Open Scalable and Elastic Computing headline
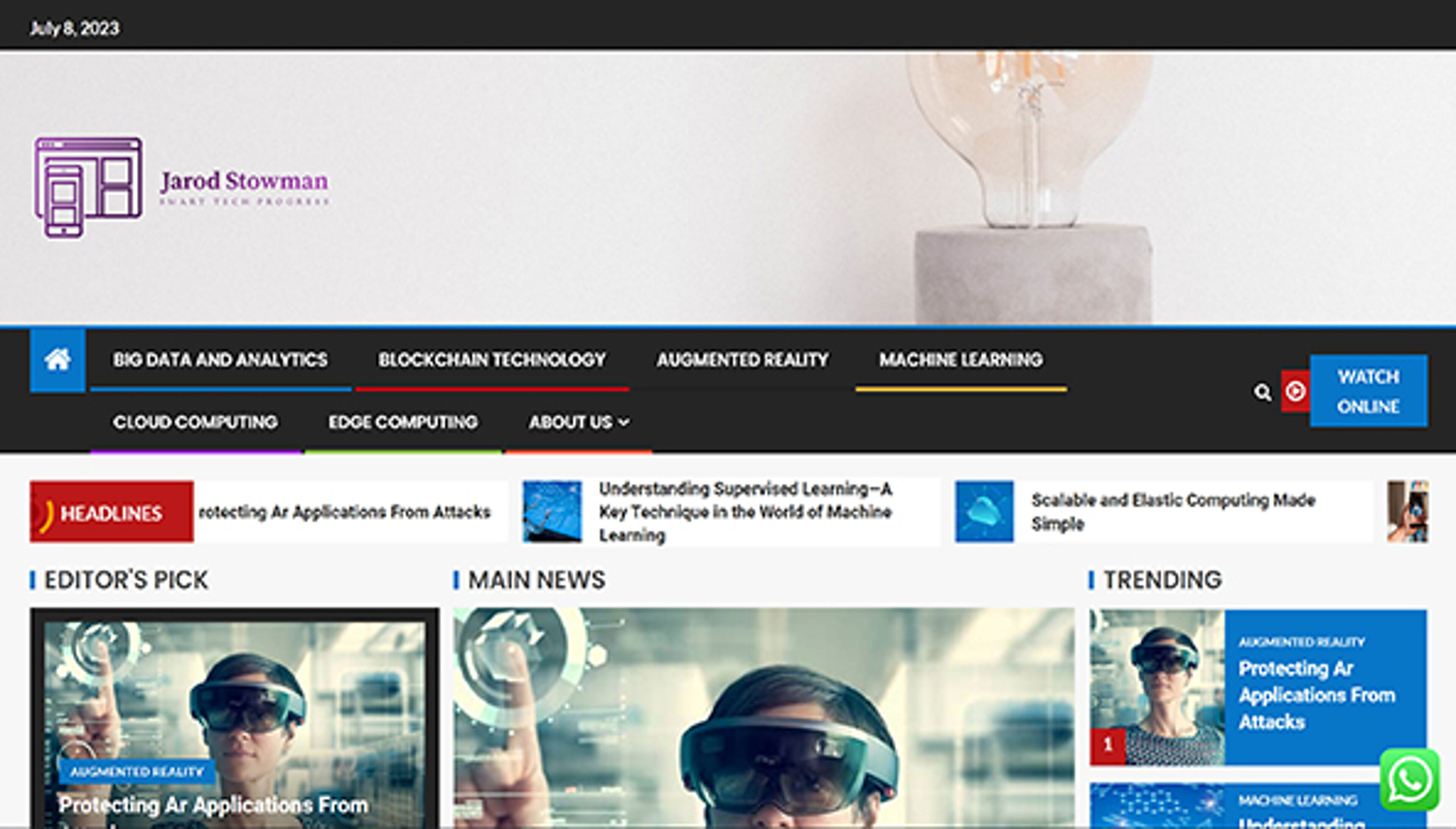 tap(1172, 511)
